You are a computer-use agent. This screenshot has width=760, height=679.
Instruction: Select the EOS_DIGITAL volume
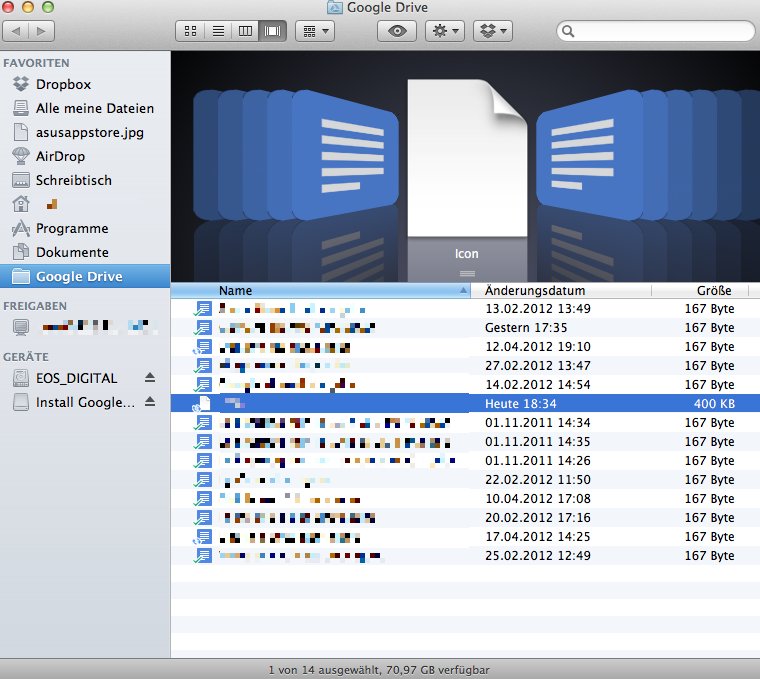[76, 378]
